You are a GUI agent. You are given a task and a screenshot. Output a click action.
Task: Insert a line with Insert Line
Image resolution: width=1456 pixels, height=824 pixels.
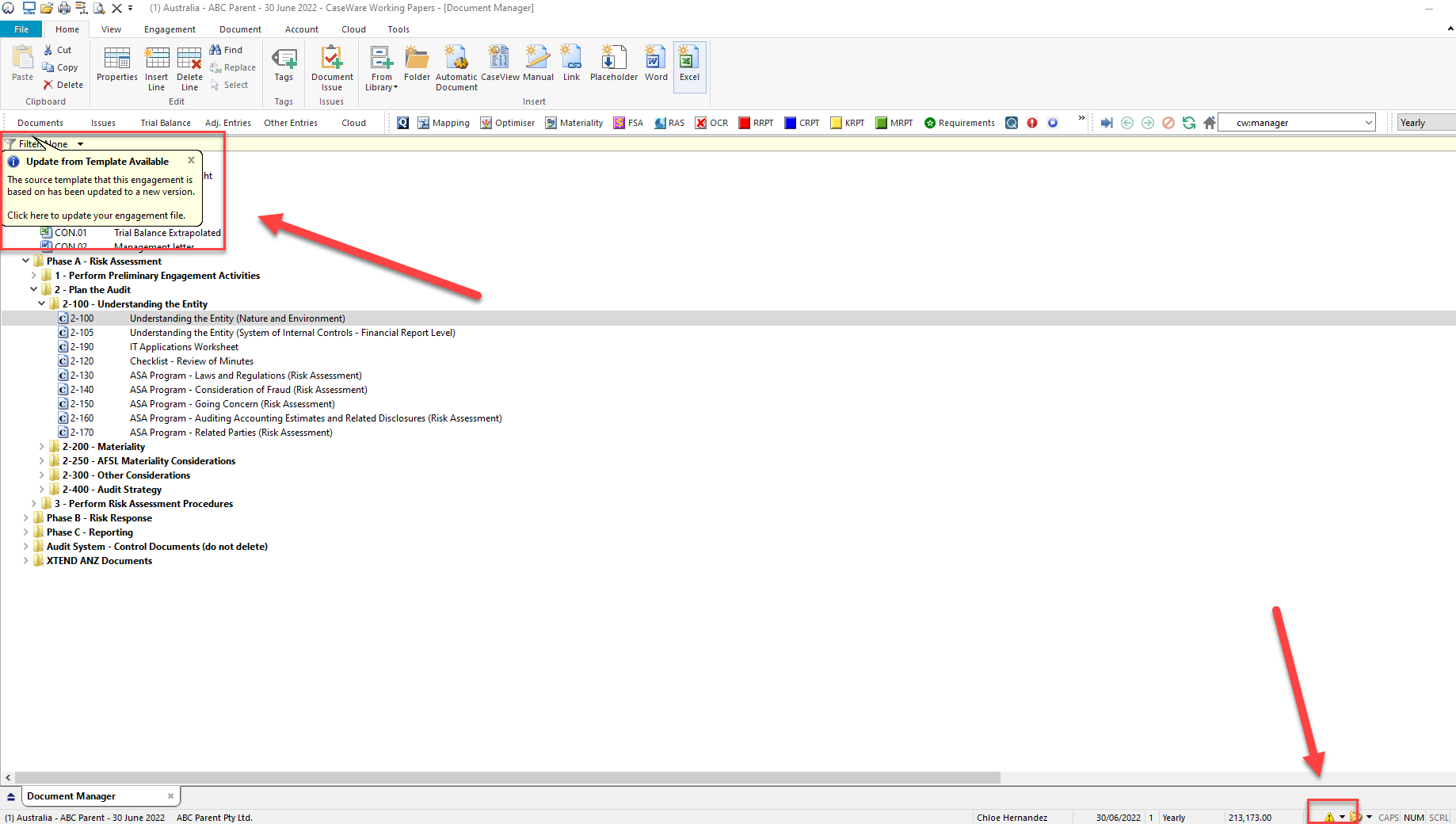(156, 68)
